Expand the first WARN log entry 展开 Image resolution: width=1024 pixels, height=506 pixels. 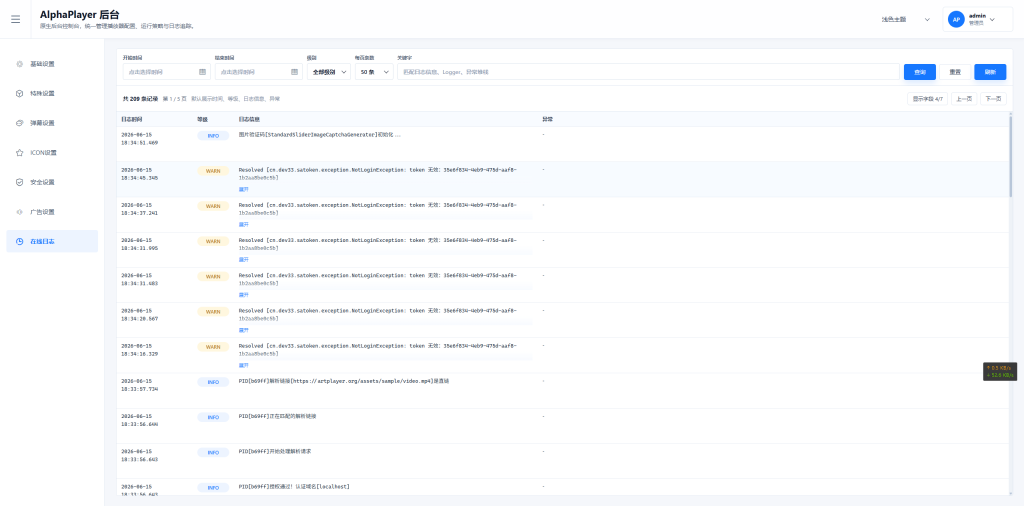point(244,189)
